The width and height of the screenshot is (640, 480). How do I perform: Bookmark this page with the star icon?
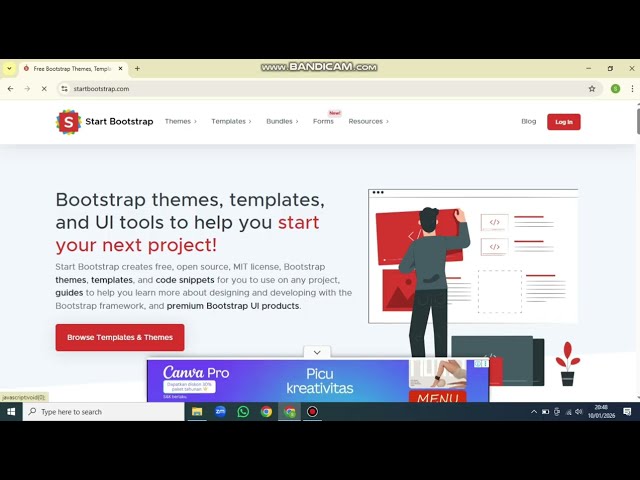(x=592, y=89)
